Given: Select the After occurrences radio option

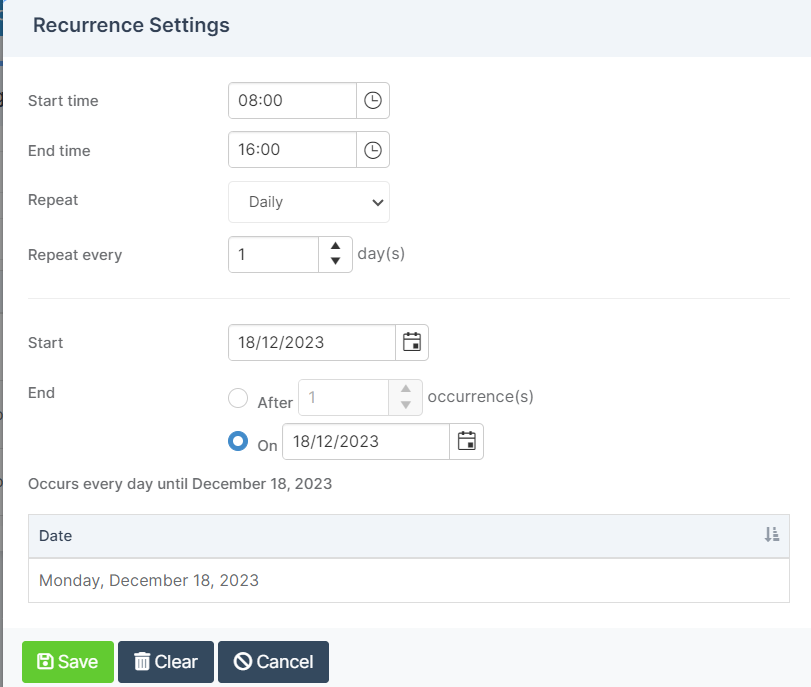Looking at the screenshot, I should pyautogui.click(x=238, y=398).
